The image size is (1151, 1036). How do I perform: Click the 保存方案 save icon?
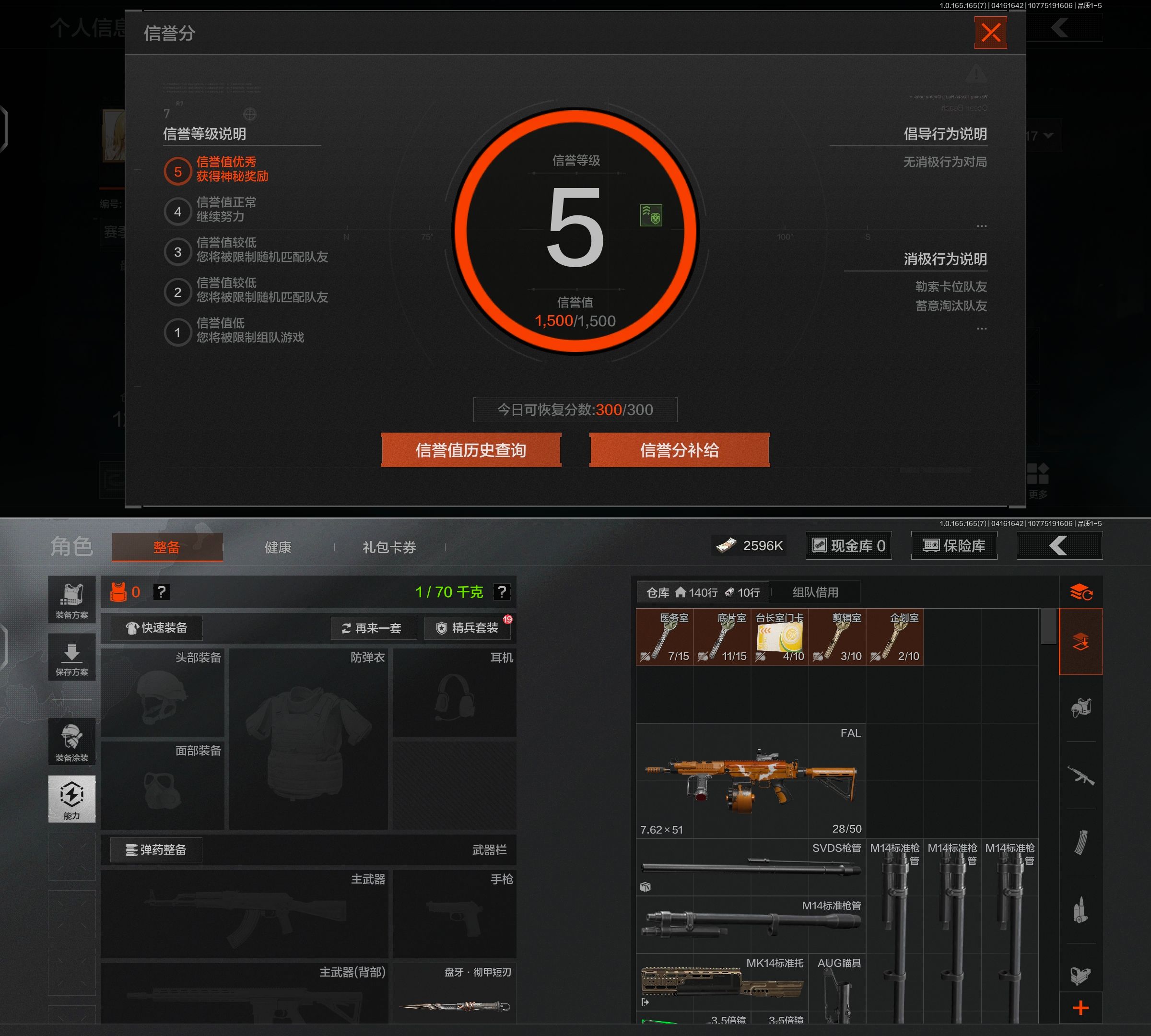[x=72, y=658]
